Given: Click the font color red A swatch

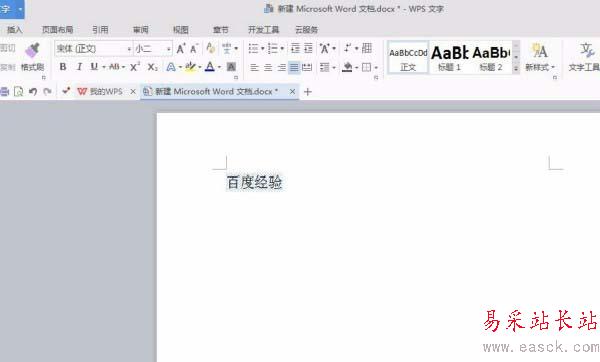Looking at the screenshot, I should tap(210, 67).
